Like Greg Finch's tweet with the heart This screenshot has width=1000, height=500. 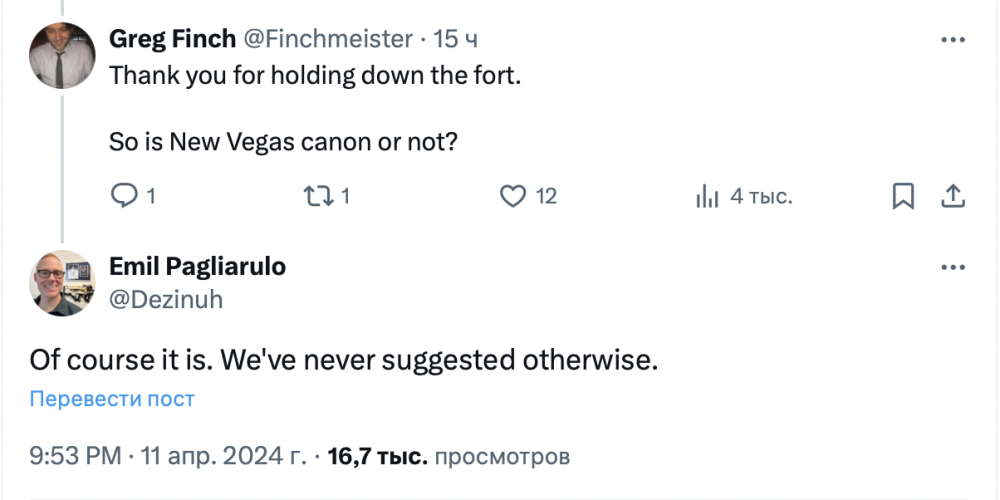tap(513, 196)
